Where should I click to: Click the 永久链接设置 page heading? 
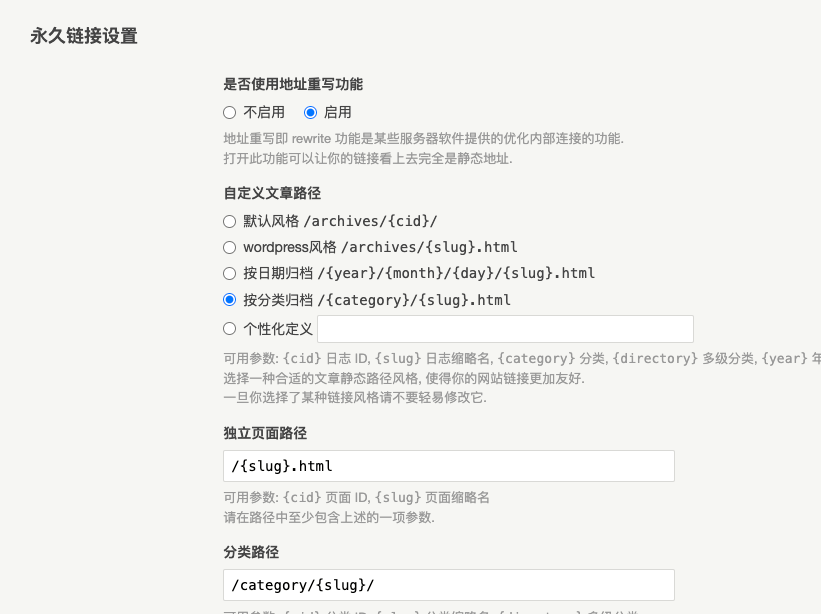click(84, 36)
